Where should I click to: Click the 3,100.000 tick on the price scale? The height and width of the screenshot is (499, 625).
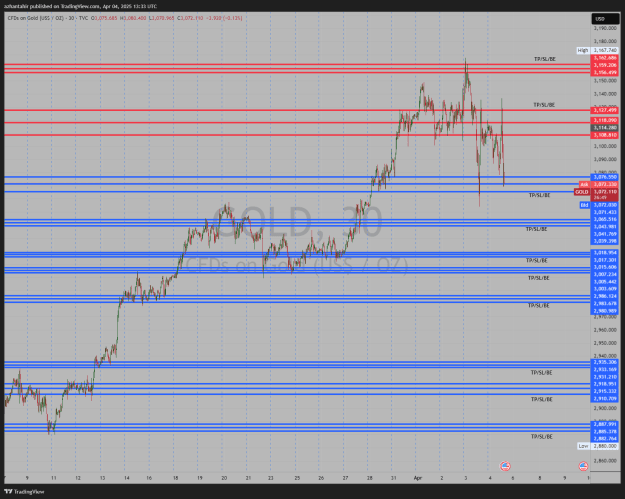click(x=605, y=146)
